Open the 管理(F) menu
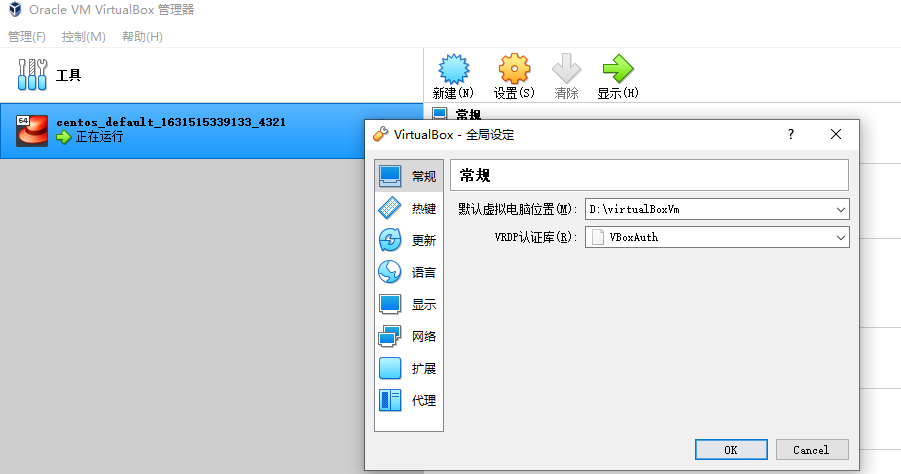Screen dimensions: 901x474 pos(26,37)
